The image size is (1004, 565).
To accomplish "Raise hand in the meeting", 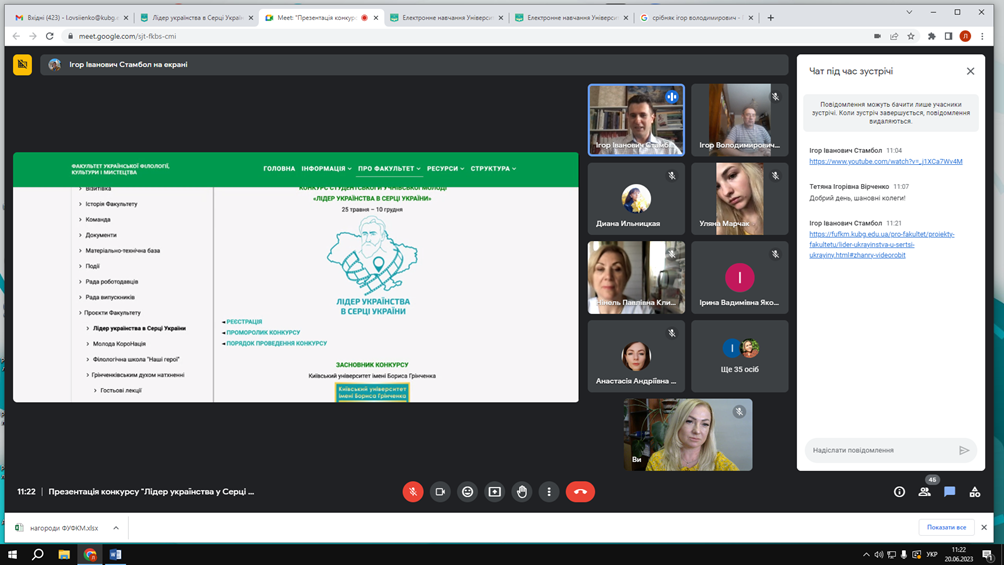I will pyautogui.click(x=521, y=492).
